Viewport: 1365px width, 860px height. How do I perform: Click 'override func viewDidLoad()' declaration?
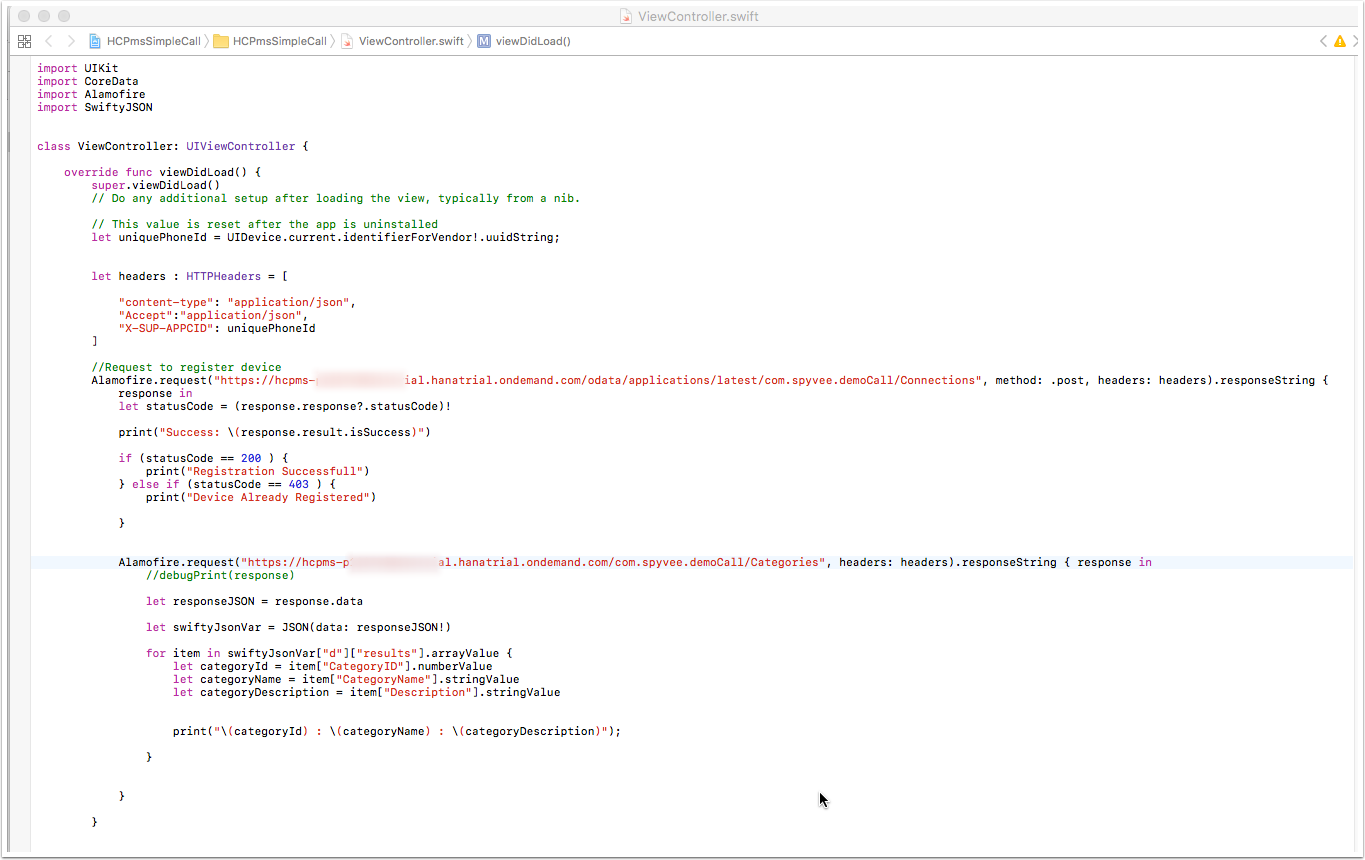coord(162,172)
